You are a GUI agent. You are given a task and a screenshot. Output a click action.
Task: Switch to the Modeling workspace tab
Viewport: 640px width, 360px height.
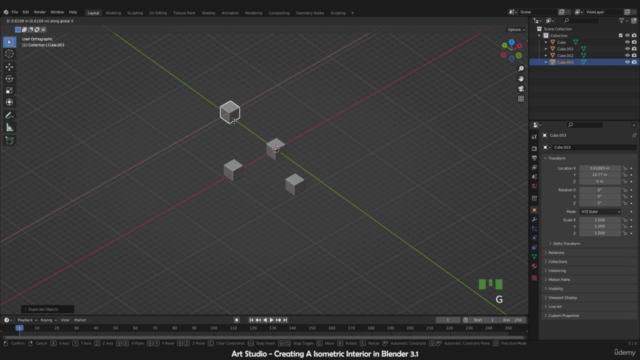113,13
